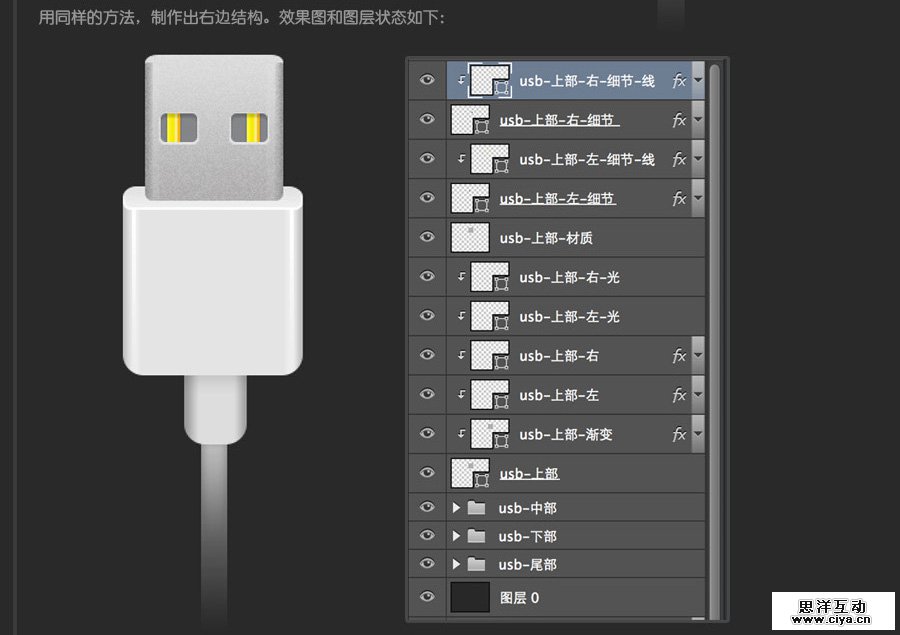The image size is (900, 635).
Task: Hide the usb-上部 layer
Action: [427, 473]
